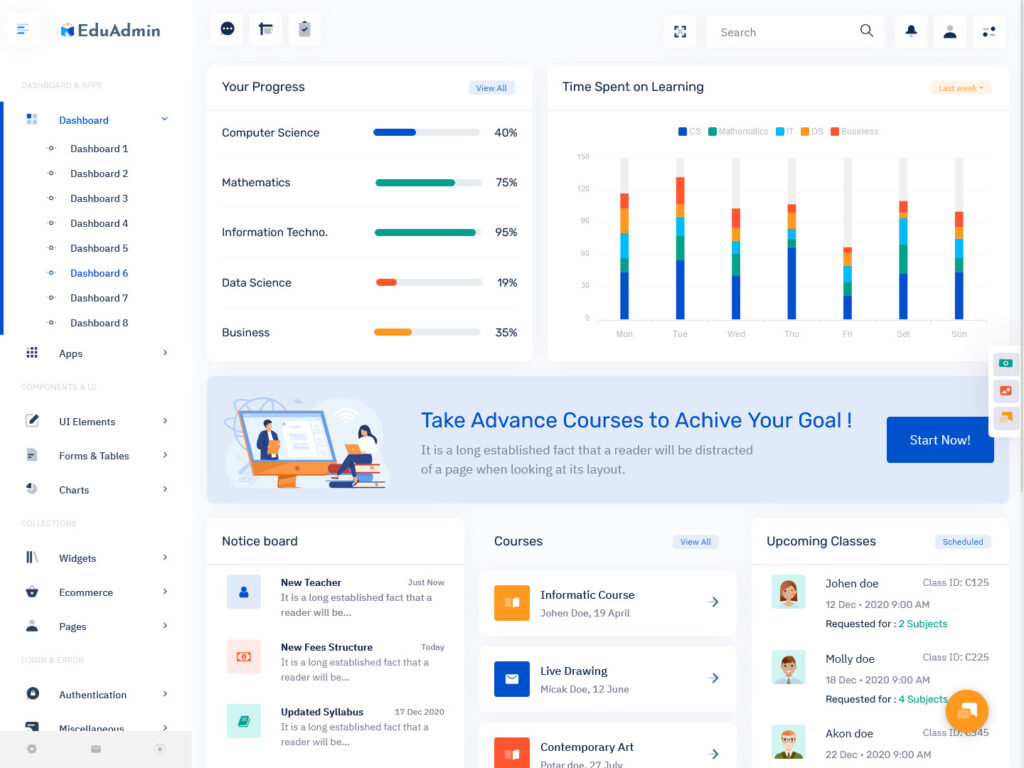Toggle the sidebar with the hamburger icon
Screen dimensions: 1024x768
click(x=22, y=29)
